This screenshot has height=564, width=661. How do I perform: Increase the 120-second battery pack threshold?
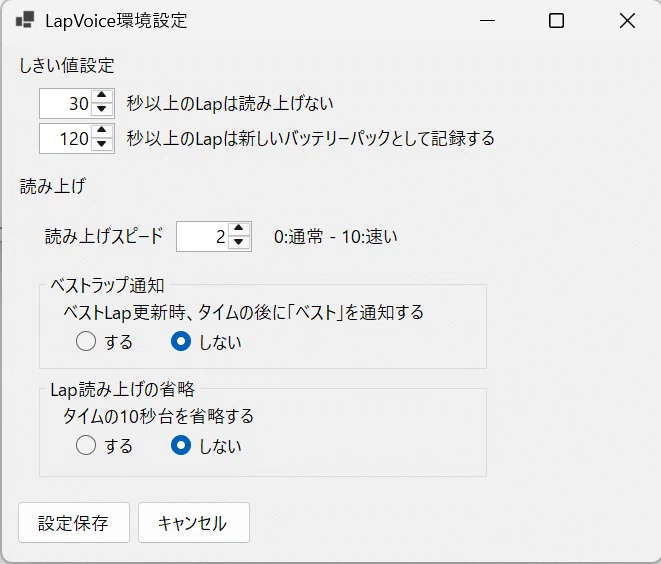tap(101, 131)
